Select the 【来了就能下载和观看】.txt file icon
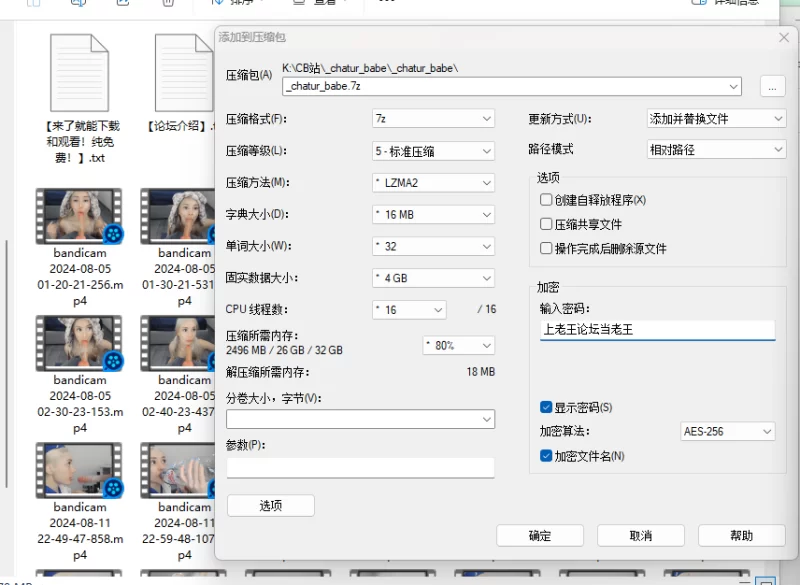 point(80,73)
